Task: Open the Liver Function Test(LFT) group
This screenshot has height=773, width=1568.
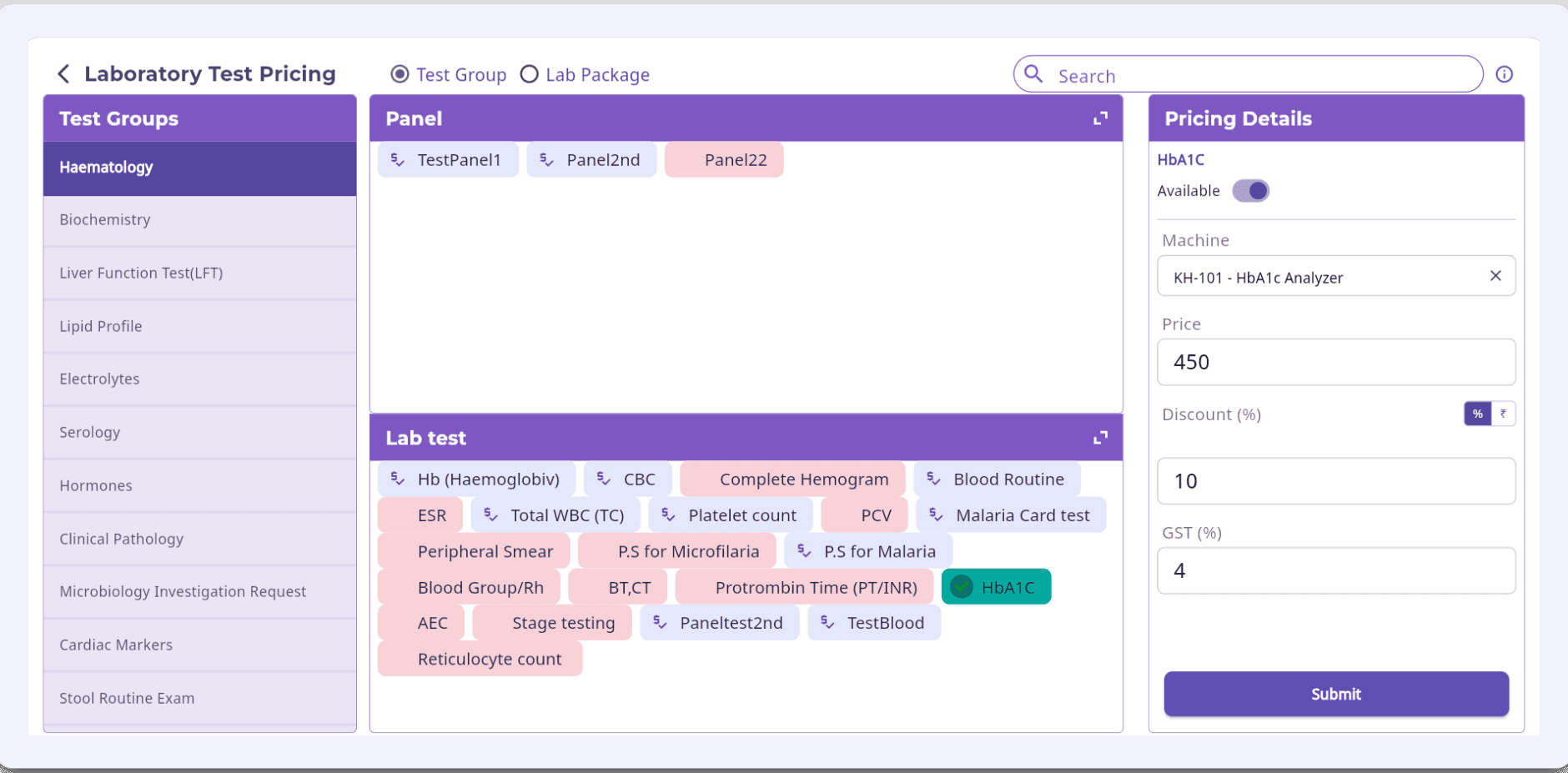Action: (200, 274)
